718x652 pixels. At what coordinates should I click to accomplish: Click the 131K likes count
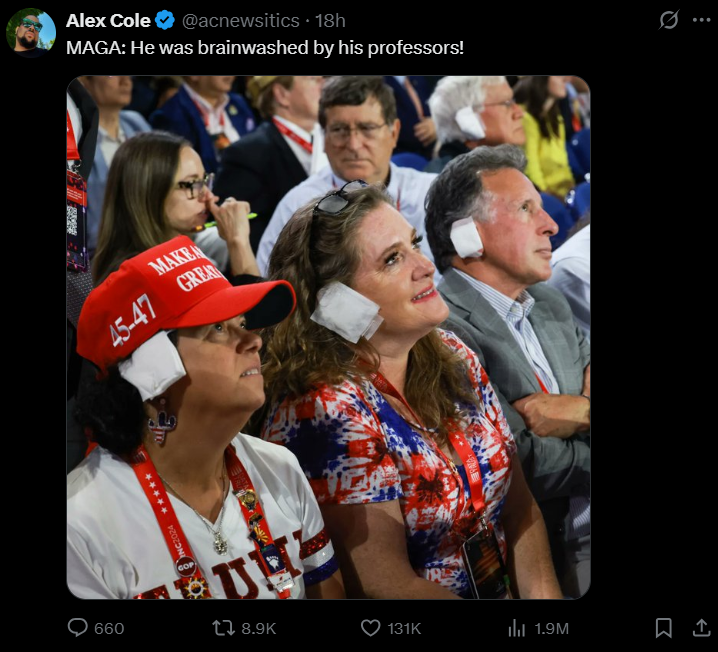click(404, 628)
